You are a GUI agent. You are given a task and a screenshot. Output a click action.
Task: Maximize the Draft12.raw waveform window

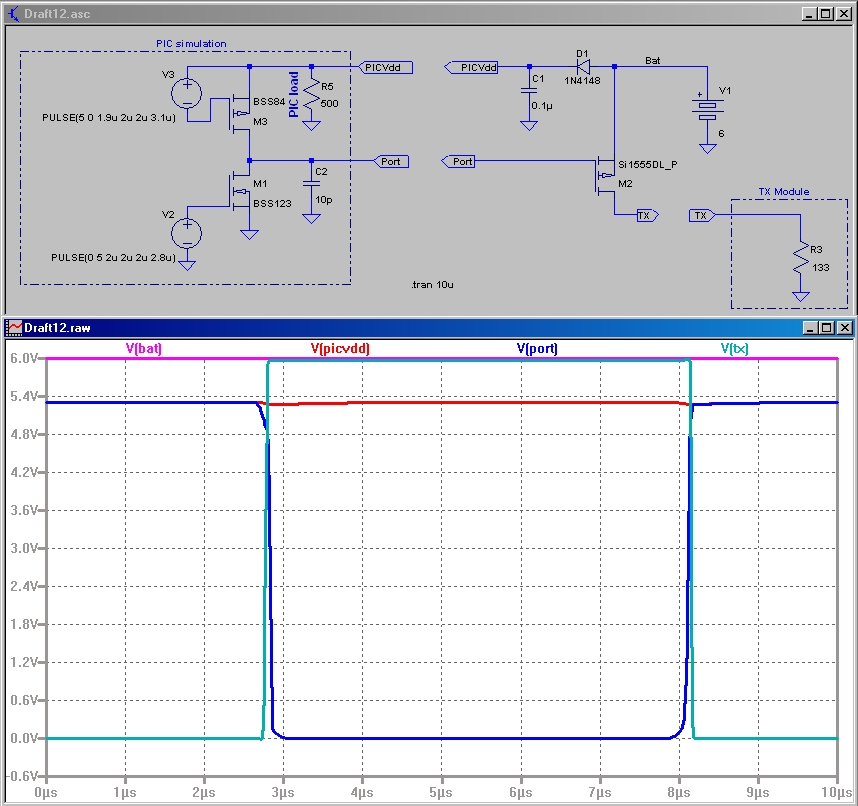pyautogui.click(x=827, y=328)
